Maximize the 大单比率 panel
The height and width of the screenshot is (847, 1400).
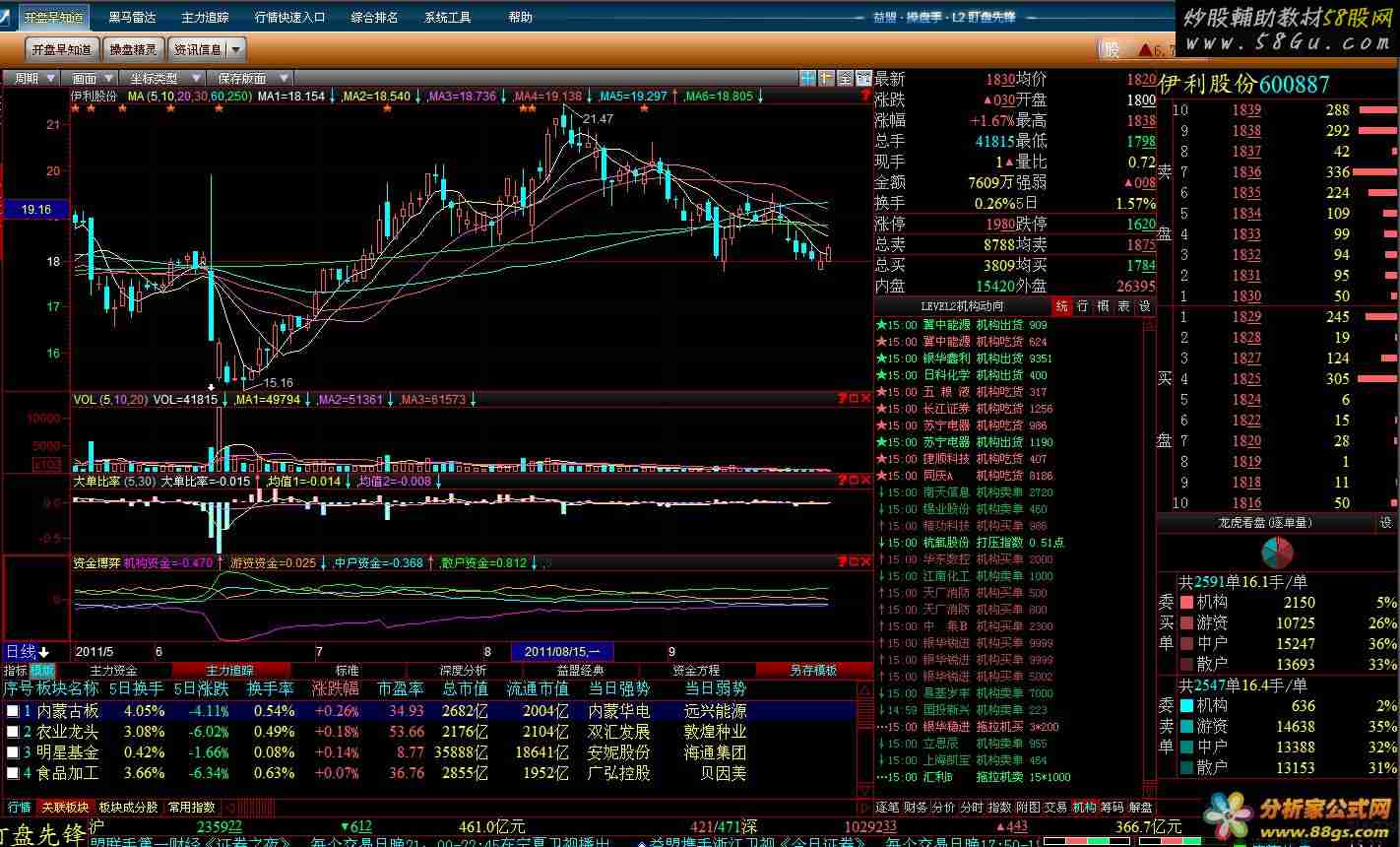tap(854, 481)
